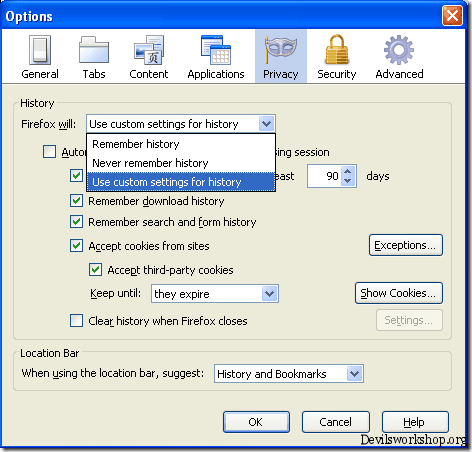The image size is (472, 452).
Task: Collapse the Firefox will dropdown arrow
Action: pyautogui.click(x=266, y=124)
